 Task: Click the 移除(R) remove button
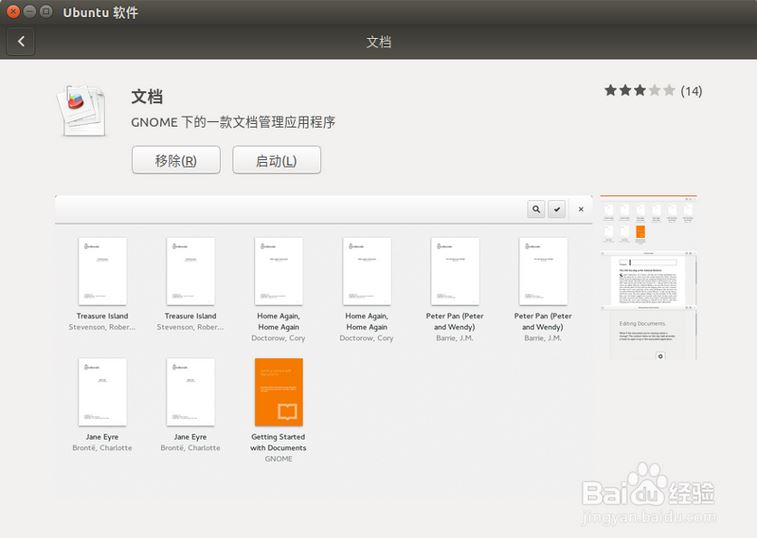176,160
